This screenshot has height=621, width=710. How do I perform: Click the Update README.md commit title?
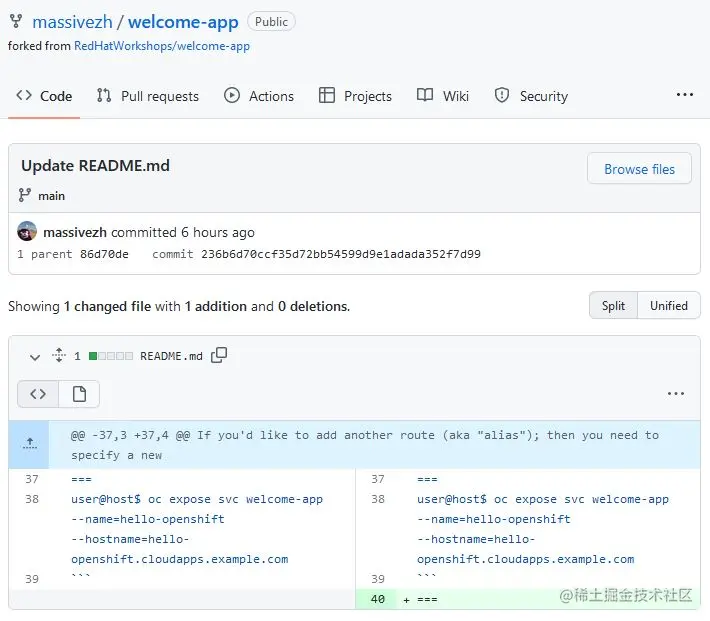click(x=96, y=166)
